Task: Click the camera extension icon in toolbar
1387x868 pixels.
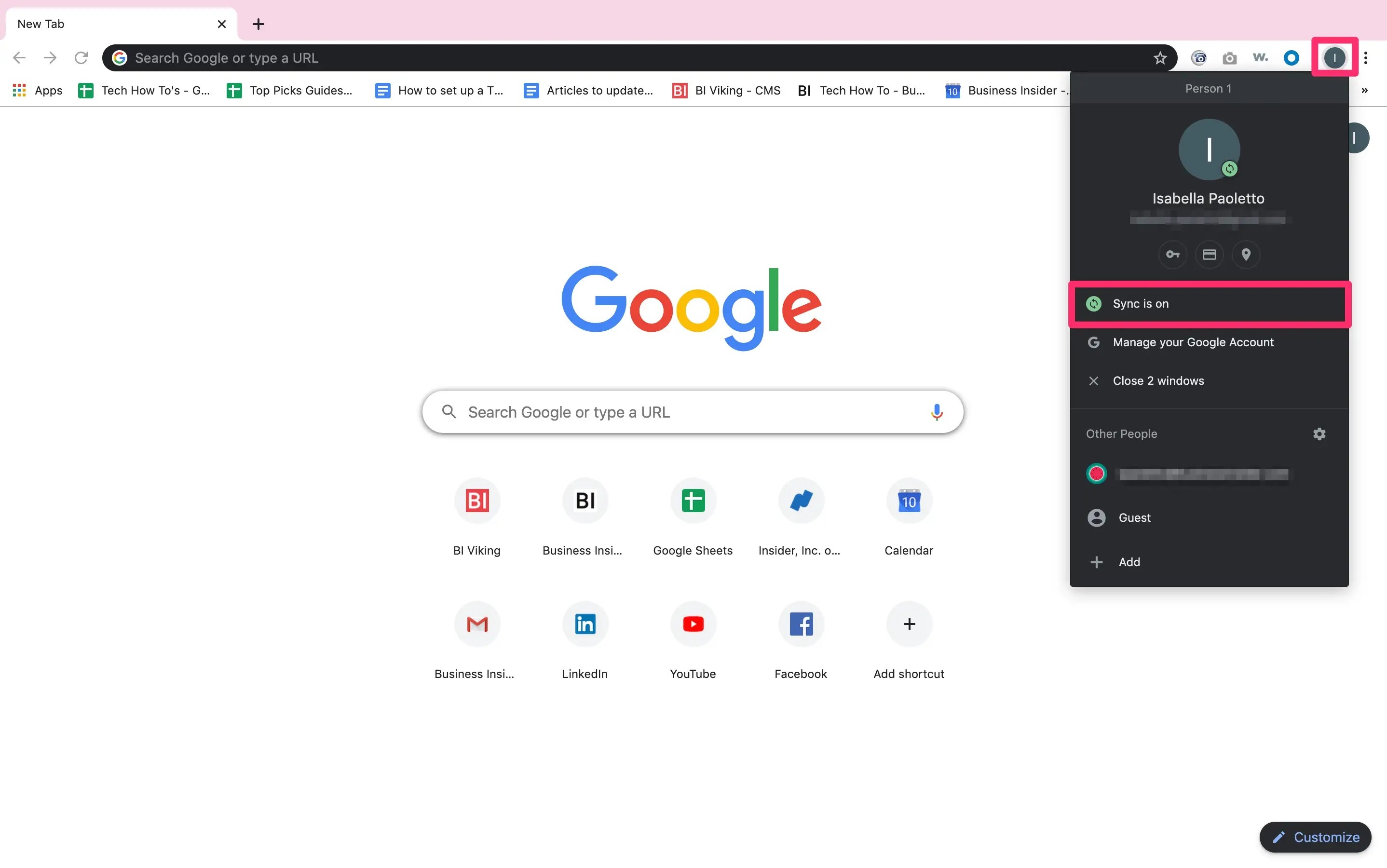Action: pos(1229,58)
